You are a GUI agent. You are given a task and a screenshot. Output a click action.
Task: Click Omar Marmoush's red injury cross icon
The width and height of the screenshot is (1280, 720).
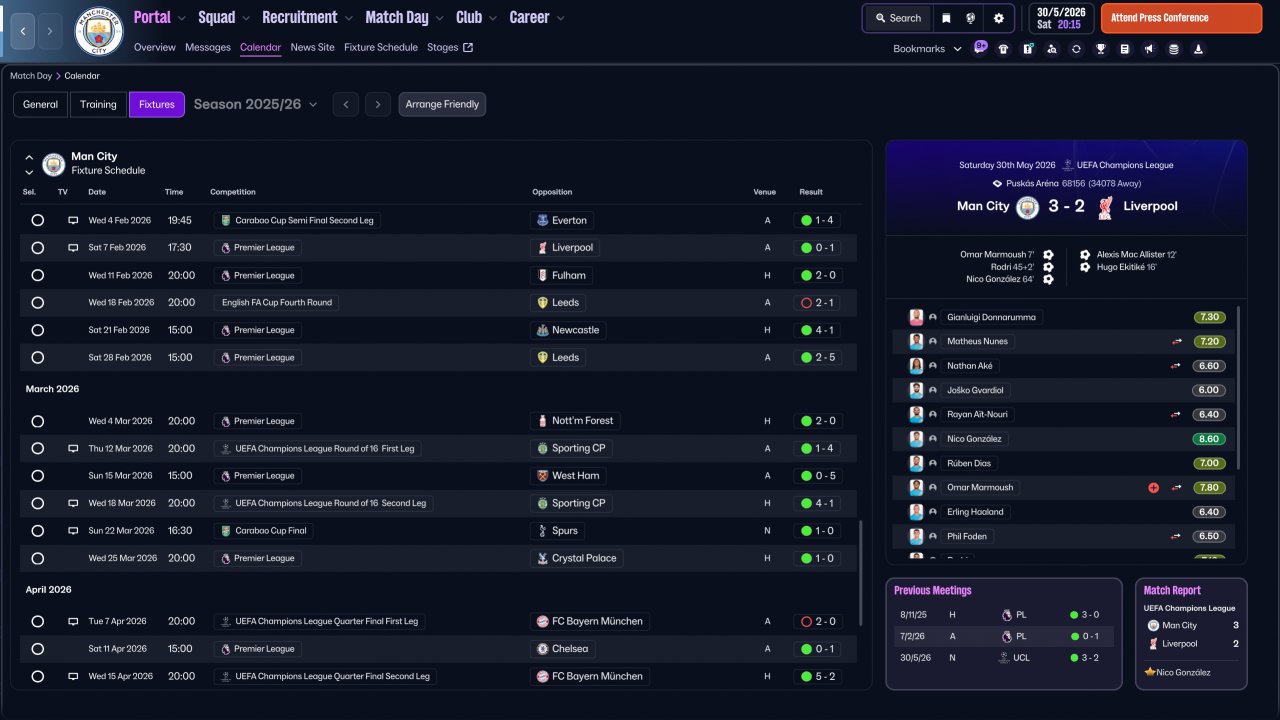point(1153,488)
